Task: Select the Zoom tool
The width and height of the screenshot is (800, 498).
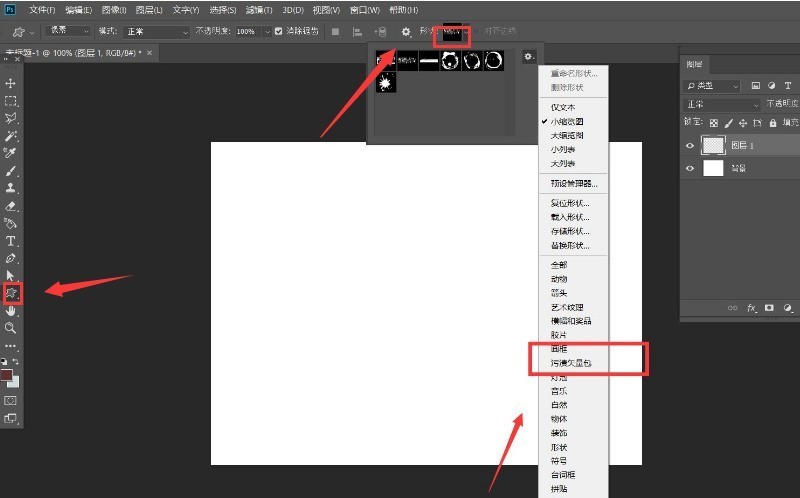Action: coord(10,328)
